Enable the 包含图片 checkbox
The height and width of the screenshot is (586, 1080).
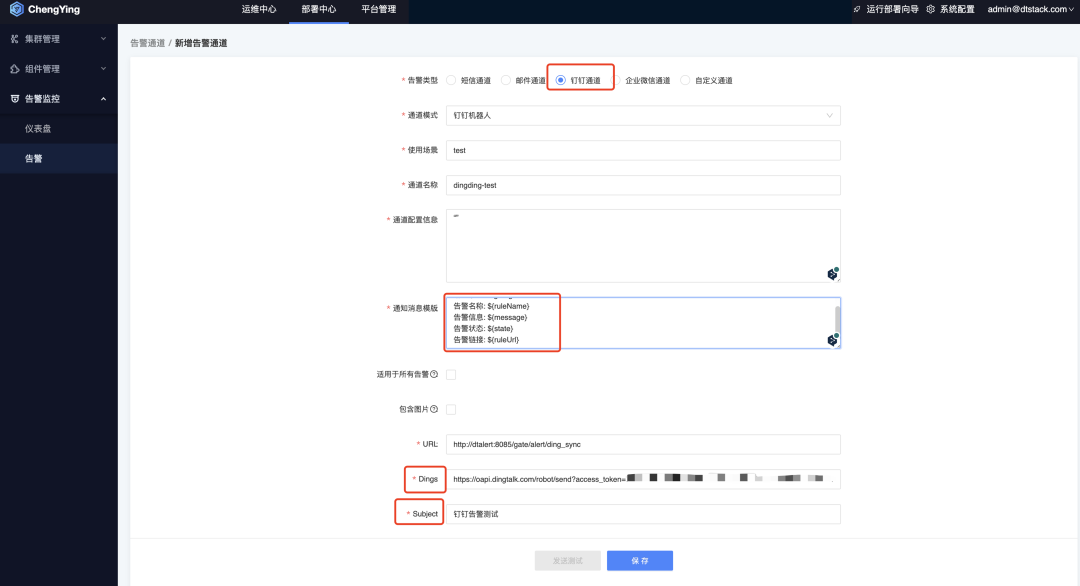pos(451,409)
